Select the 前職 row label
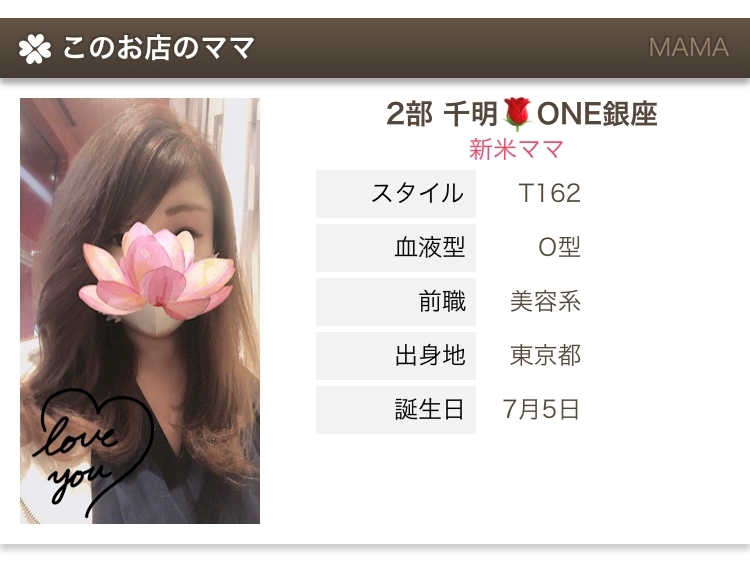Image resolution: width=750 pixels, height=574 pixels. (x=396, y=302)
